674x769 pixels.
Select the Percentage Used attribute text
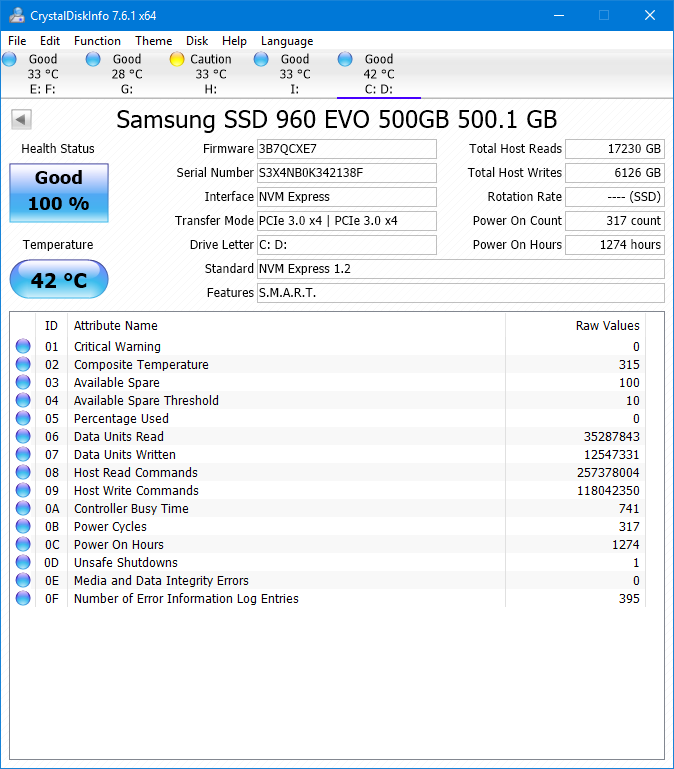(x=121, y=419)
